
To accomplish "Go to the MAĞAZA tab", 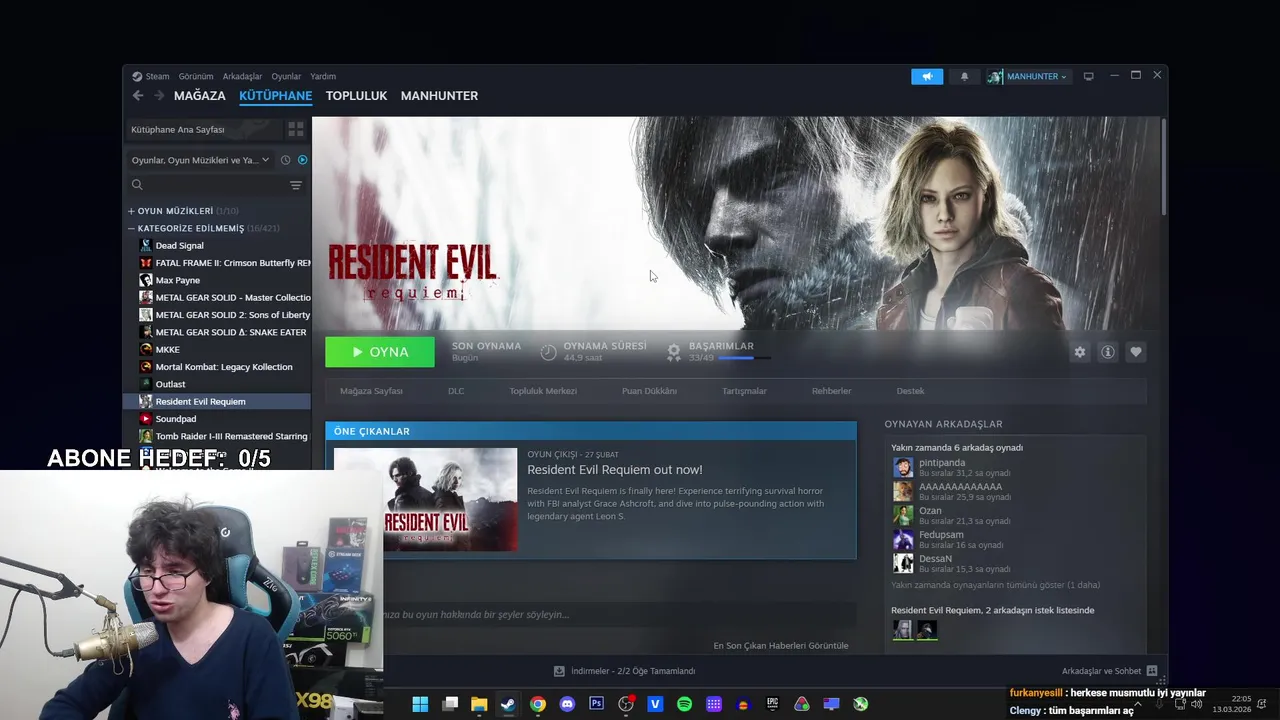I will 200,96.
